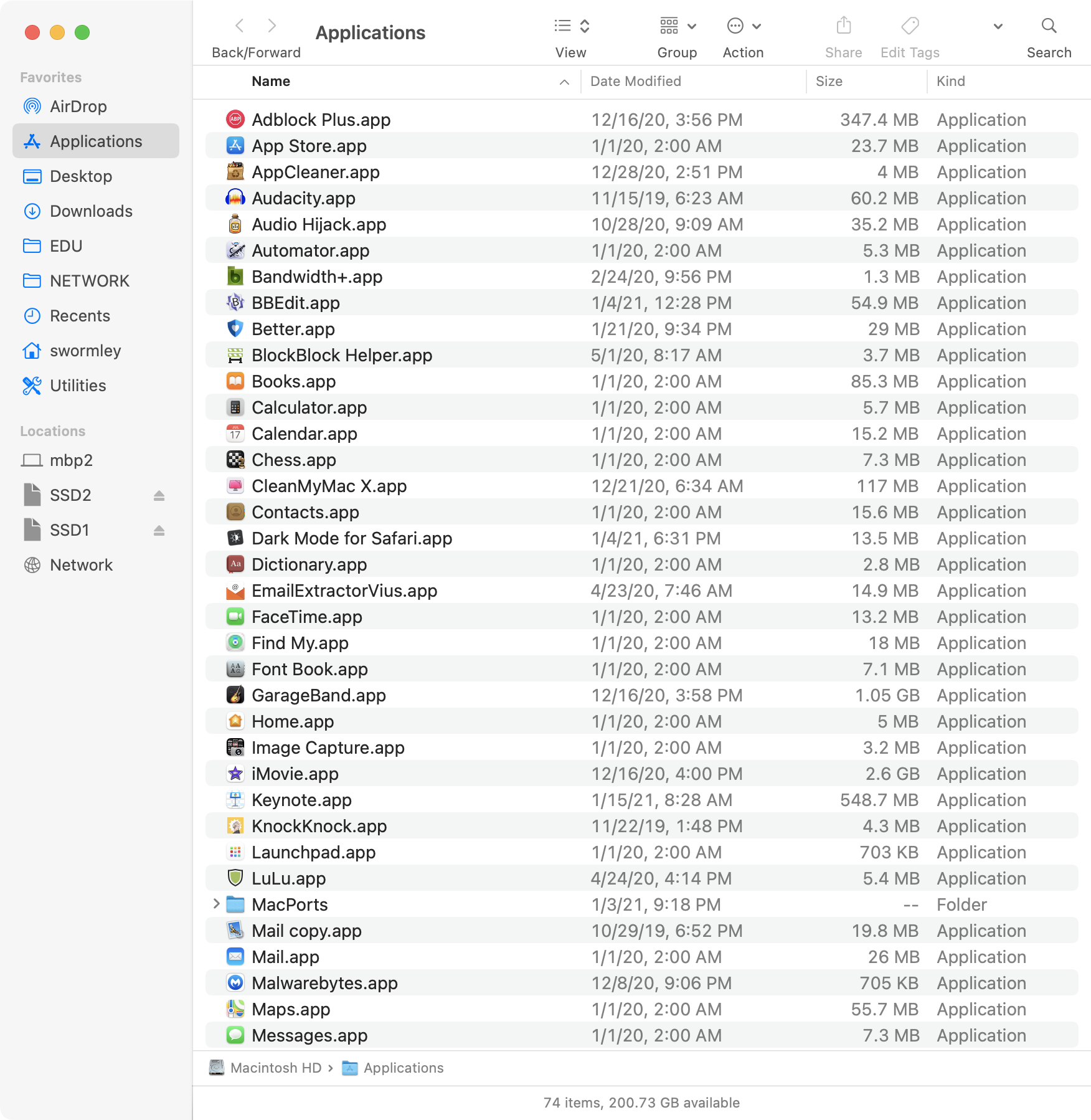
Task: Click the Home app icon
Action: click(x=235, y=721)
